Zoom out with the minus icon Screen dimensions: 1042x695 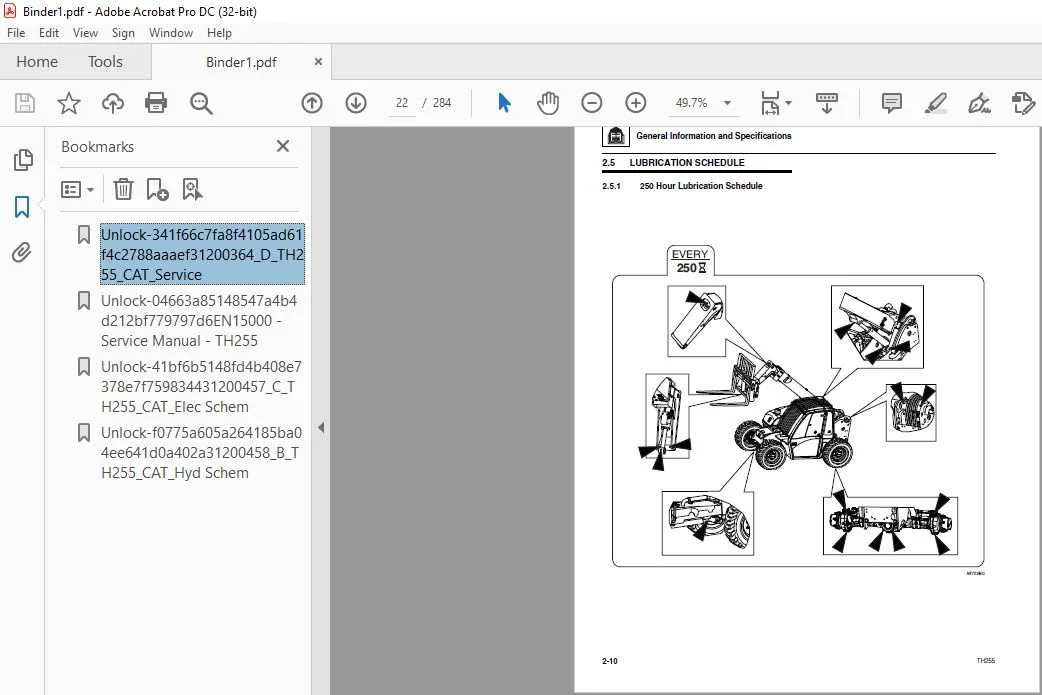pos(591,103)
